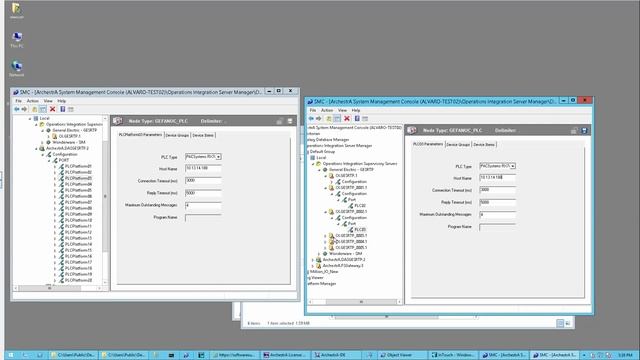Select PLC05 node in right window tree
This screenshot has width=640, height=360.
[x=360, y=230]
